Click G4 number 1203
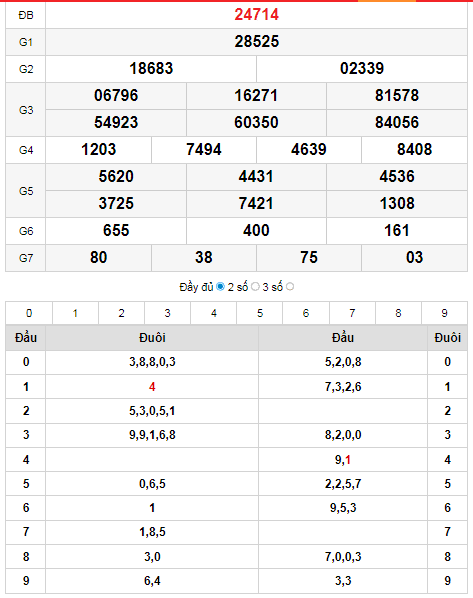 [x=98, y=150]
